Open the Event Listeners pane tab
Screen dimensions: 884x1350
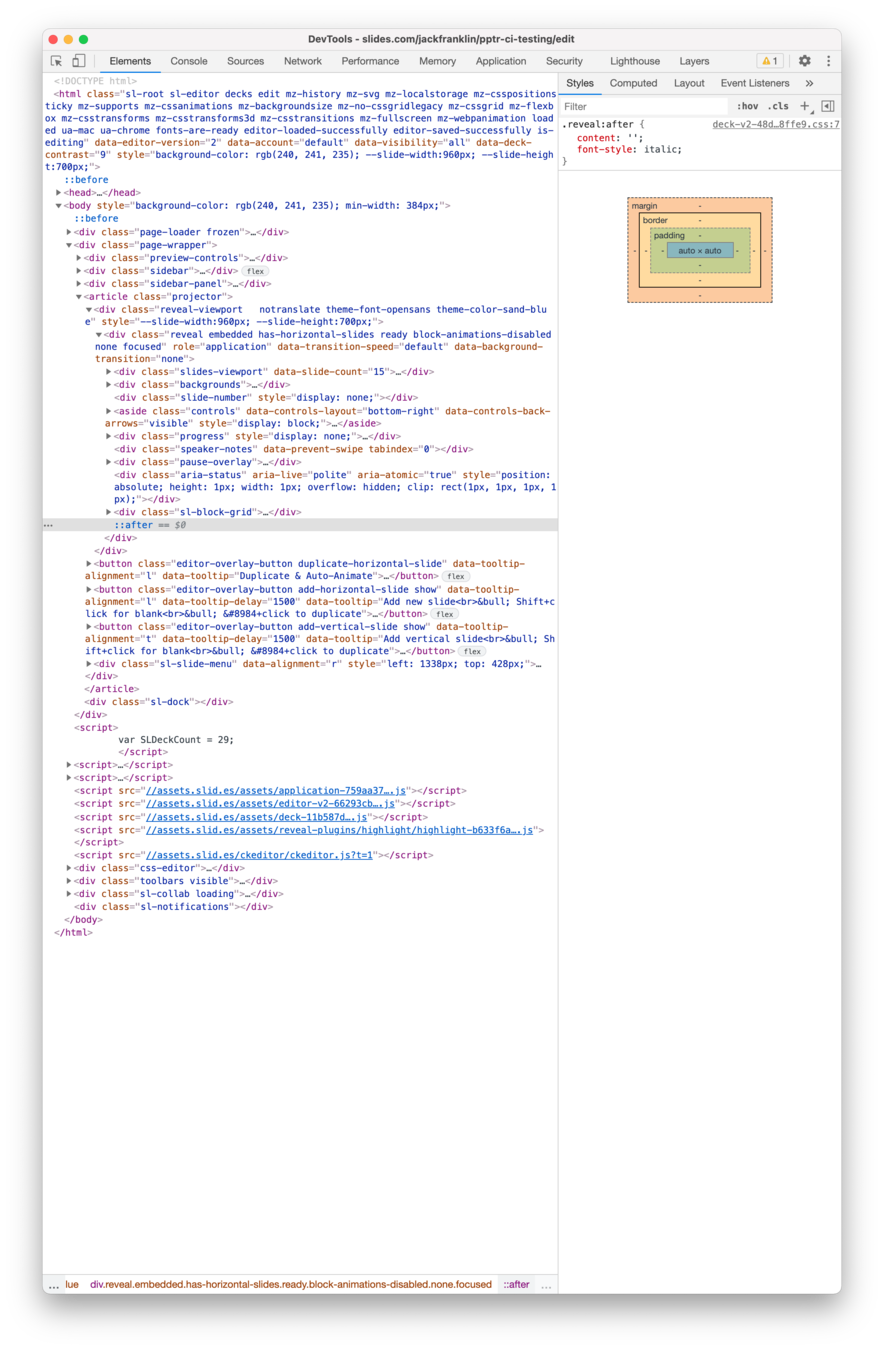click(x=755, y=83)
